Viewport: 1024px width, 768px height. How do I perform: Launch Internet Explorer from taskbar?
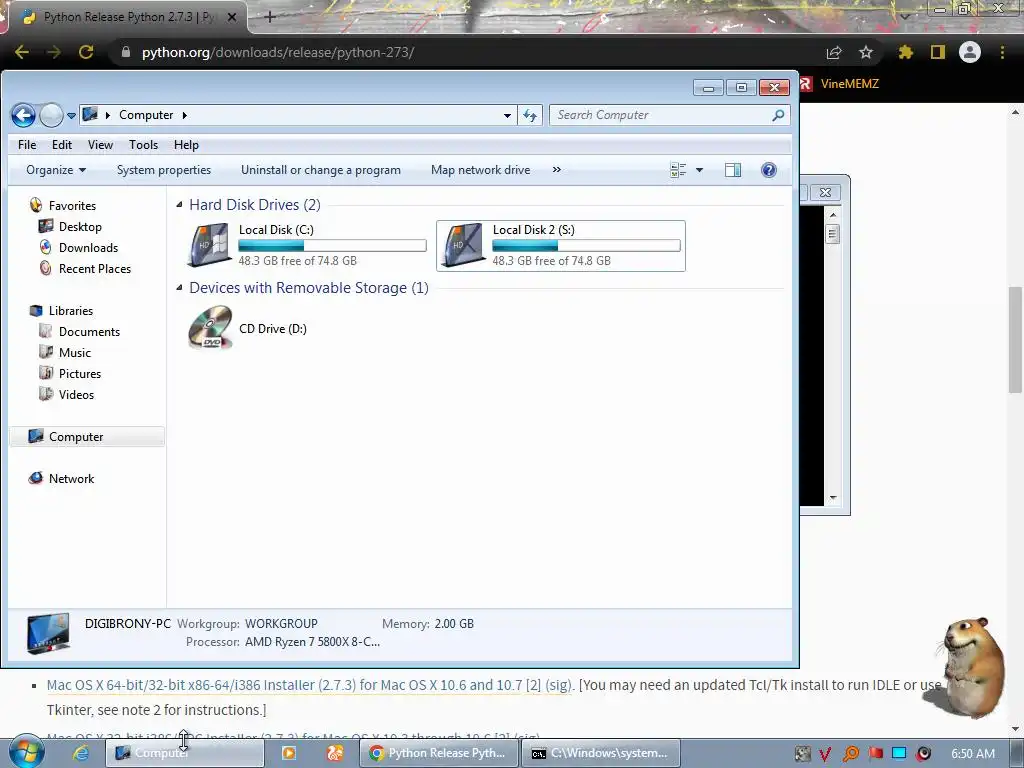pos(81,753)
